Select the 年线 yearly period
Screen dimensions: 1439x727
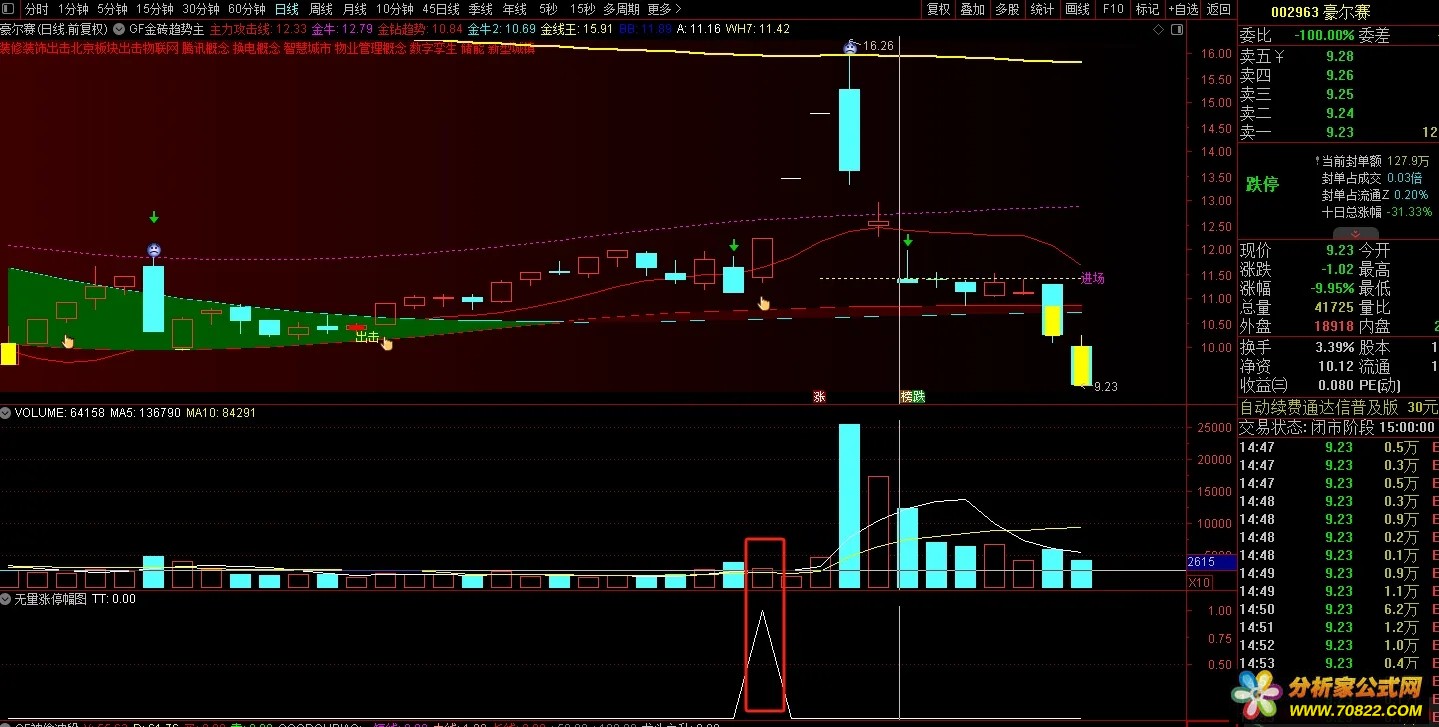click(x=515, y=9)
